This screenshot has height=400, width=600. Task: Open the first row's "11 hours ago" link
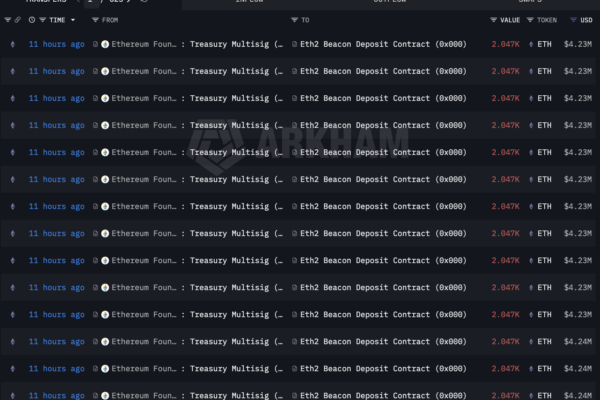(x=56, y=44)
